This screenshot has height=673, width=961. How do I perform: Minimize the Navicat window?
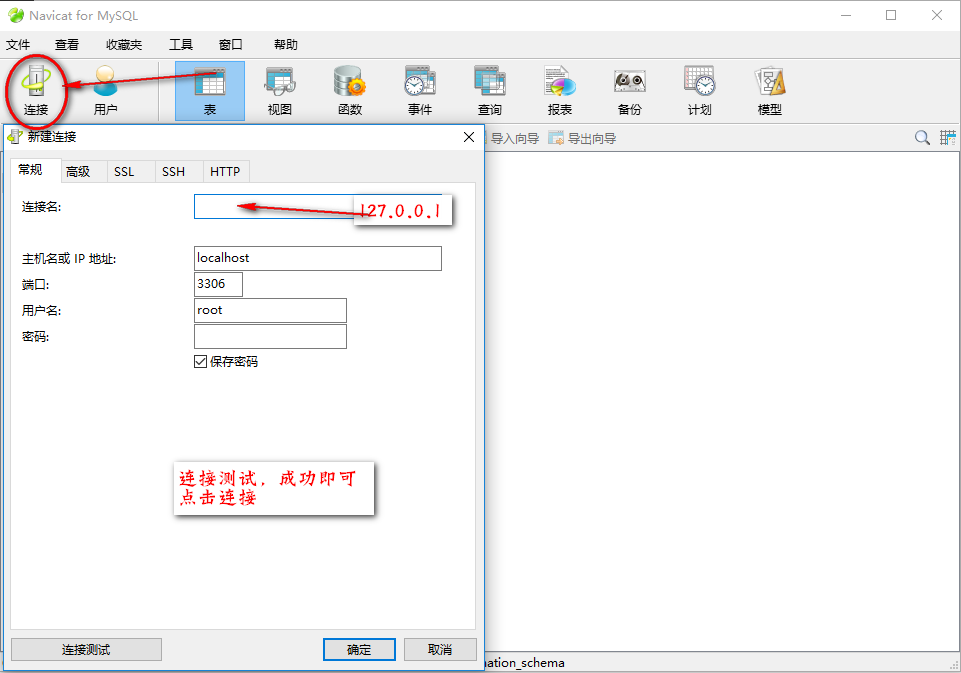tap(846, 15)
